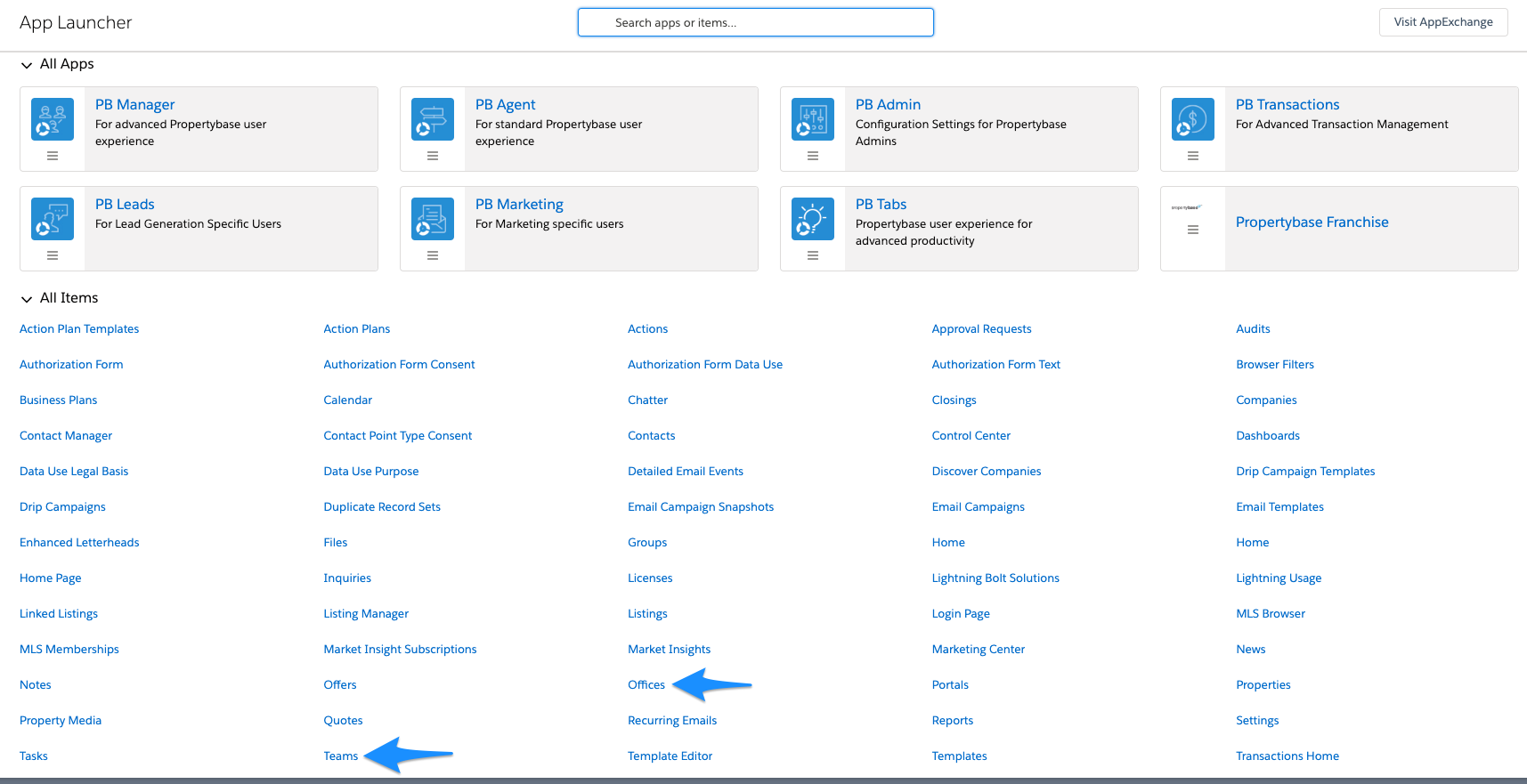This screenshot has width=1527, height=784.
Task: Open the PB Agent app icon
Action: click(x=433, y=119)
